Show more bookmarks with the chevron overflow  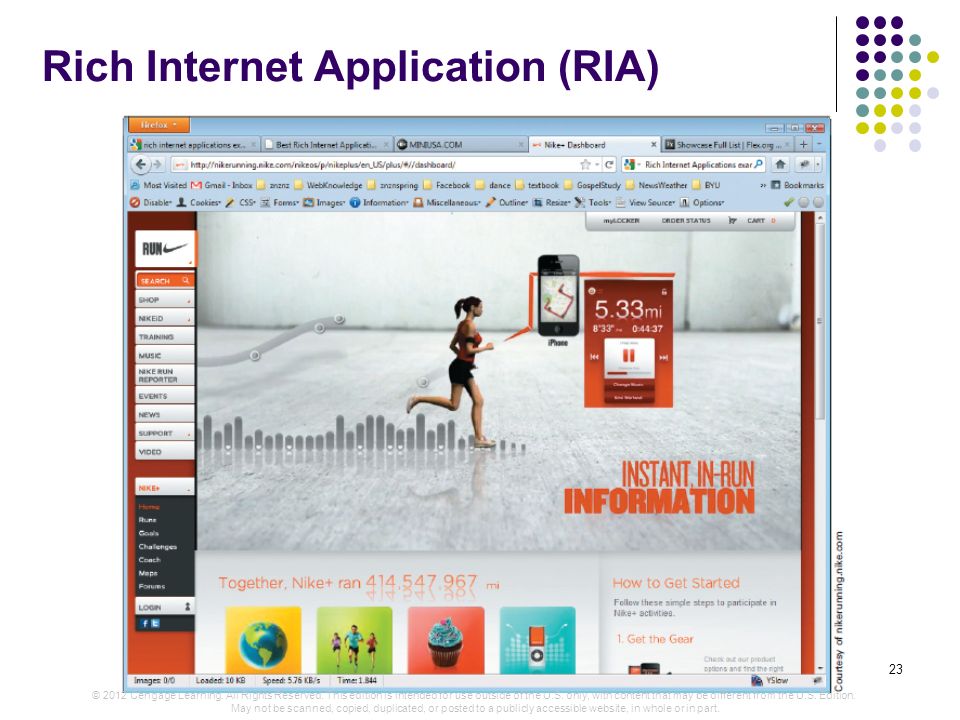click(x=763, y=185)
